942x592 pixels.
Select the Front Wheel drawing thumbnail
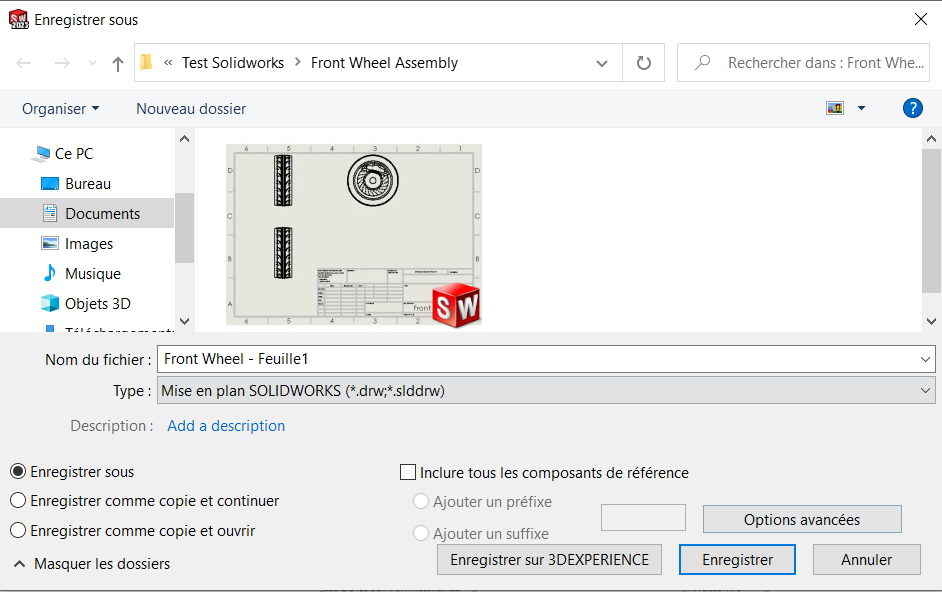[353, 234]
